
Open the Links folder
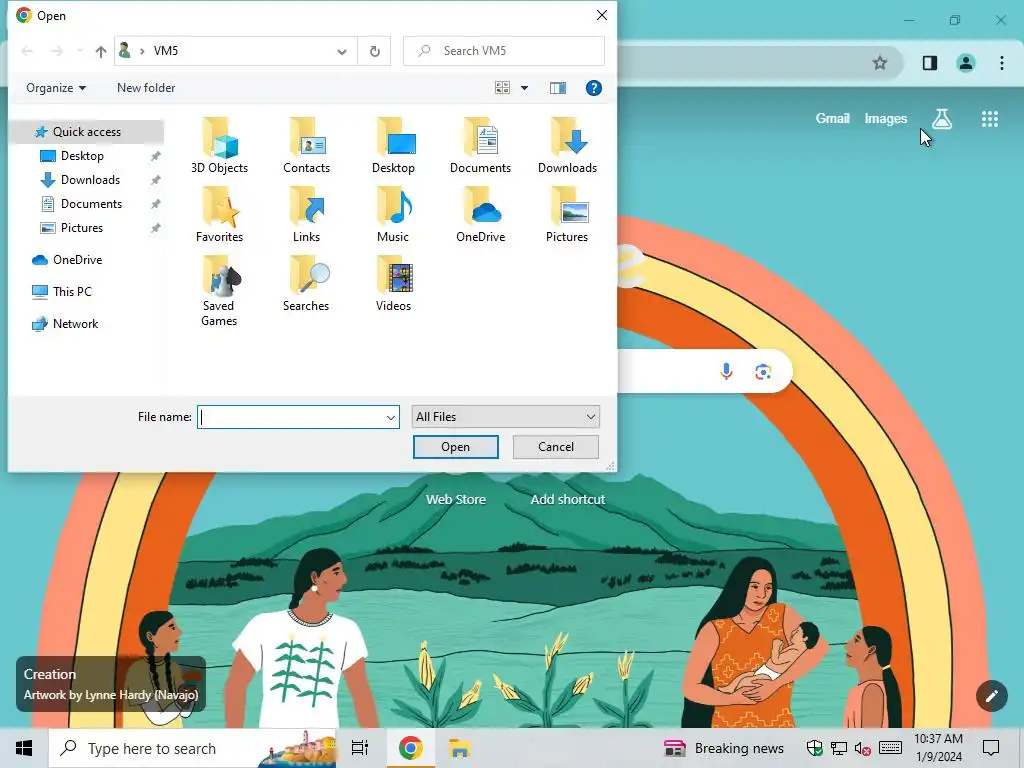pos(306,215)
